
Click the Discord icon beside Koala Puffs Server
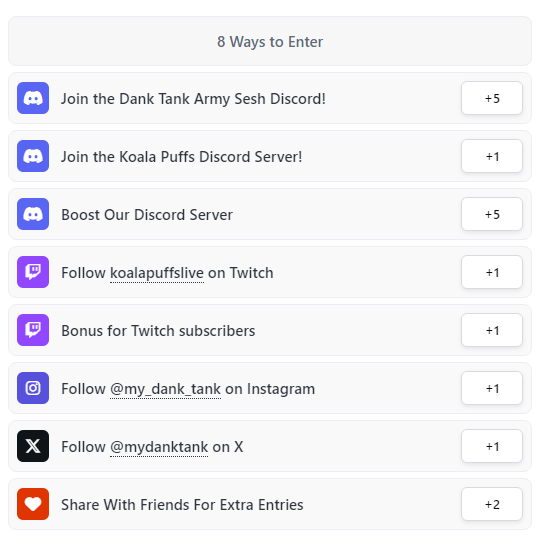point(33,156)
